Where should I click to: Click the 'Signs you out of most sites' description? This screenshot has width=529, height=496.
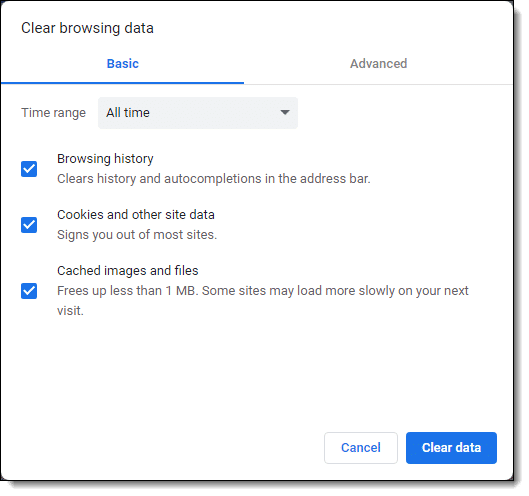pos(137,235)
